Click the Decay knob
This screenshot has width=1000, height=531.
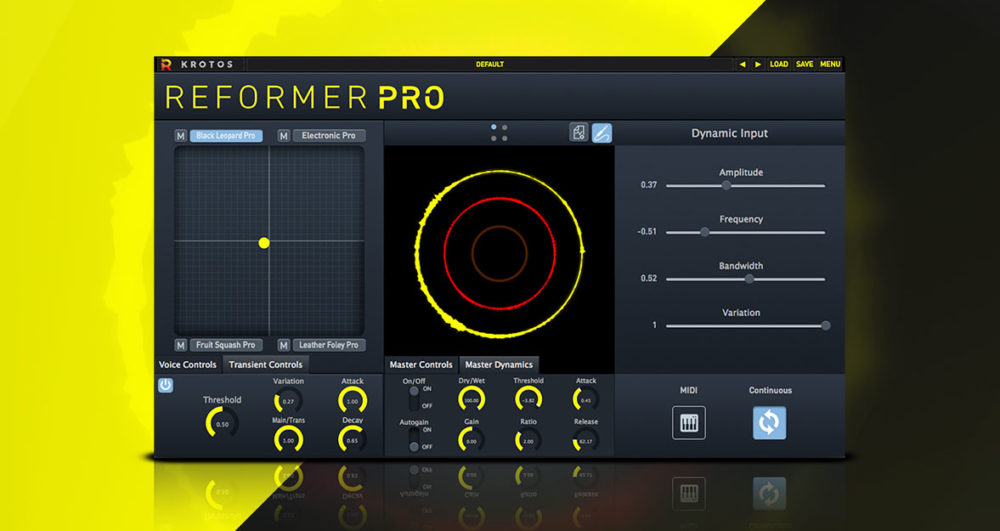(x=352, y=440)
